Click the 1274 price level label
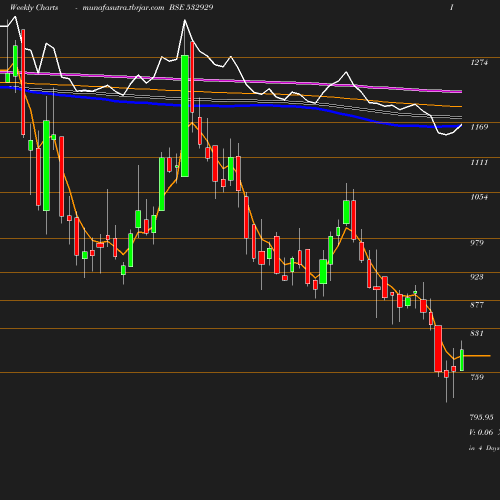Viewport: 500px width, 500px height. pos(479,62)
